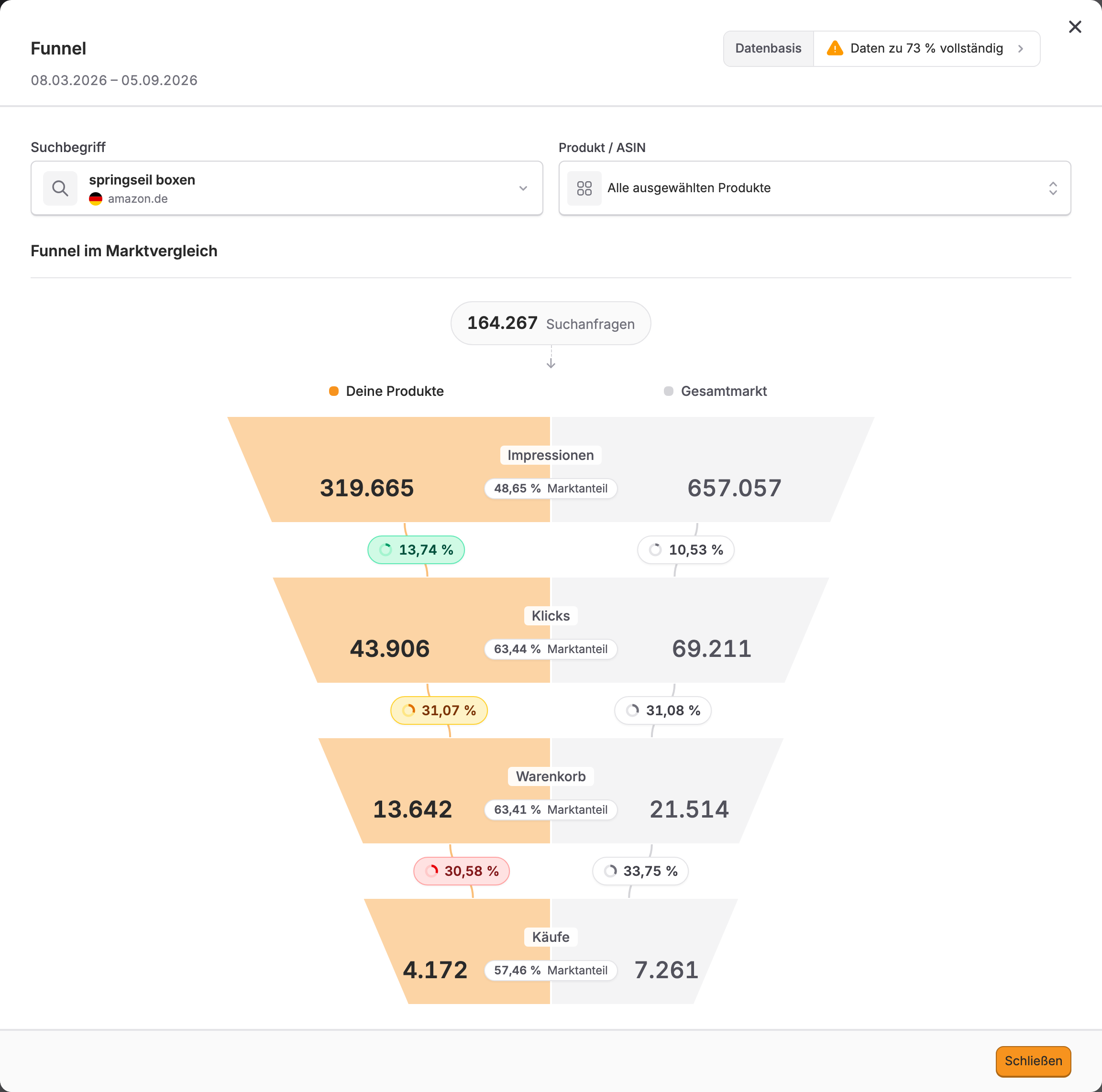
Task: Click the German flag icon next to amazon.de
Action: 96,199
